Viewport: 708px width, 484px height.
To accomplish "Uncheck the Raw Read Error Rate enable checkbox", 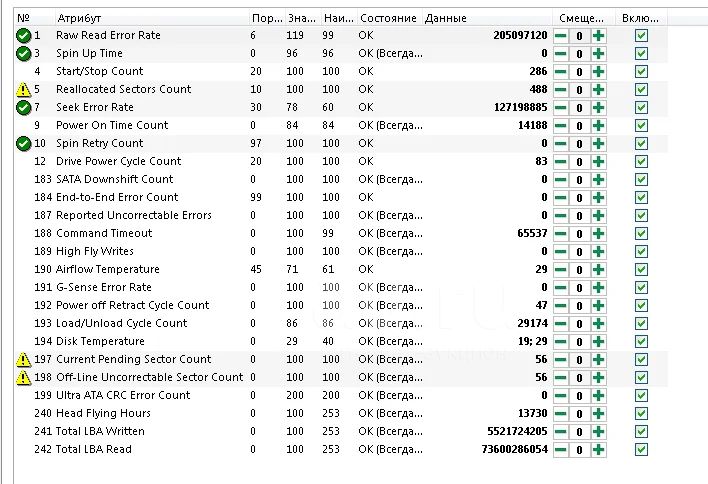I will tap(641, 36).
